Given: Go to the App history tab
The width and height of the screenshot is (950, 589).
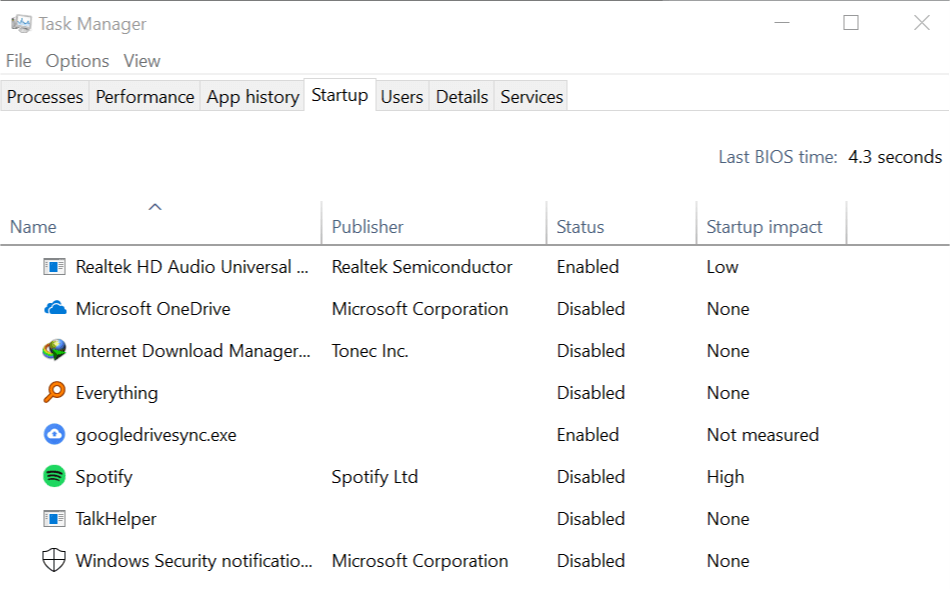Looking at the screenshot, I should [x=253, y=96].
